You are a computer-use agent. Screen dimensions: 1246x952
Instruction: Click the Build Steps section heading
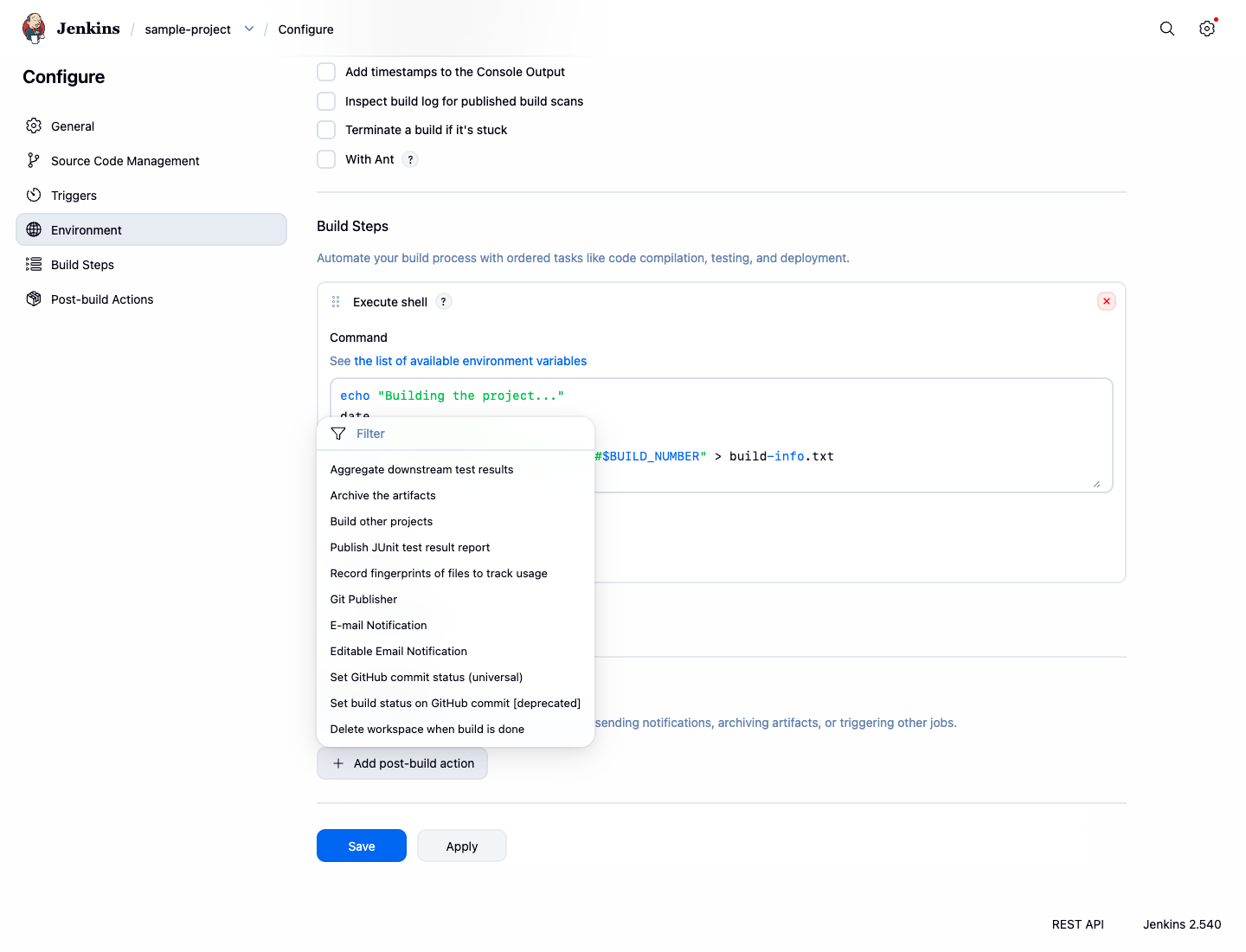[x=352, y=226]
